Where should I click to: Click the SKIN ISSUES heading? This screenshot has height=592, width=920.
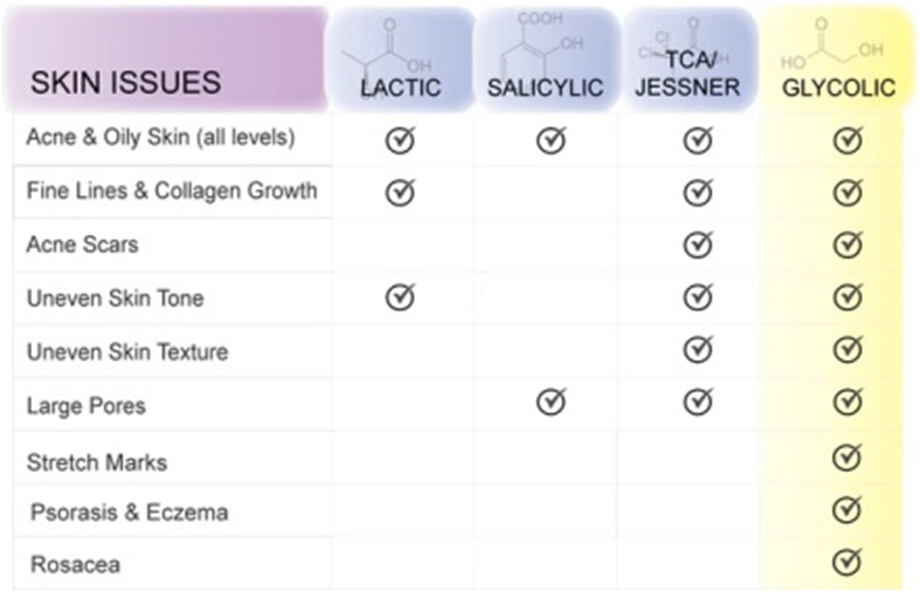(125, 83)
